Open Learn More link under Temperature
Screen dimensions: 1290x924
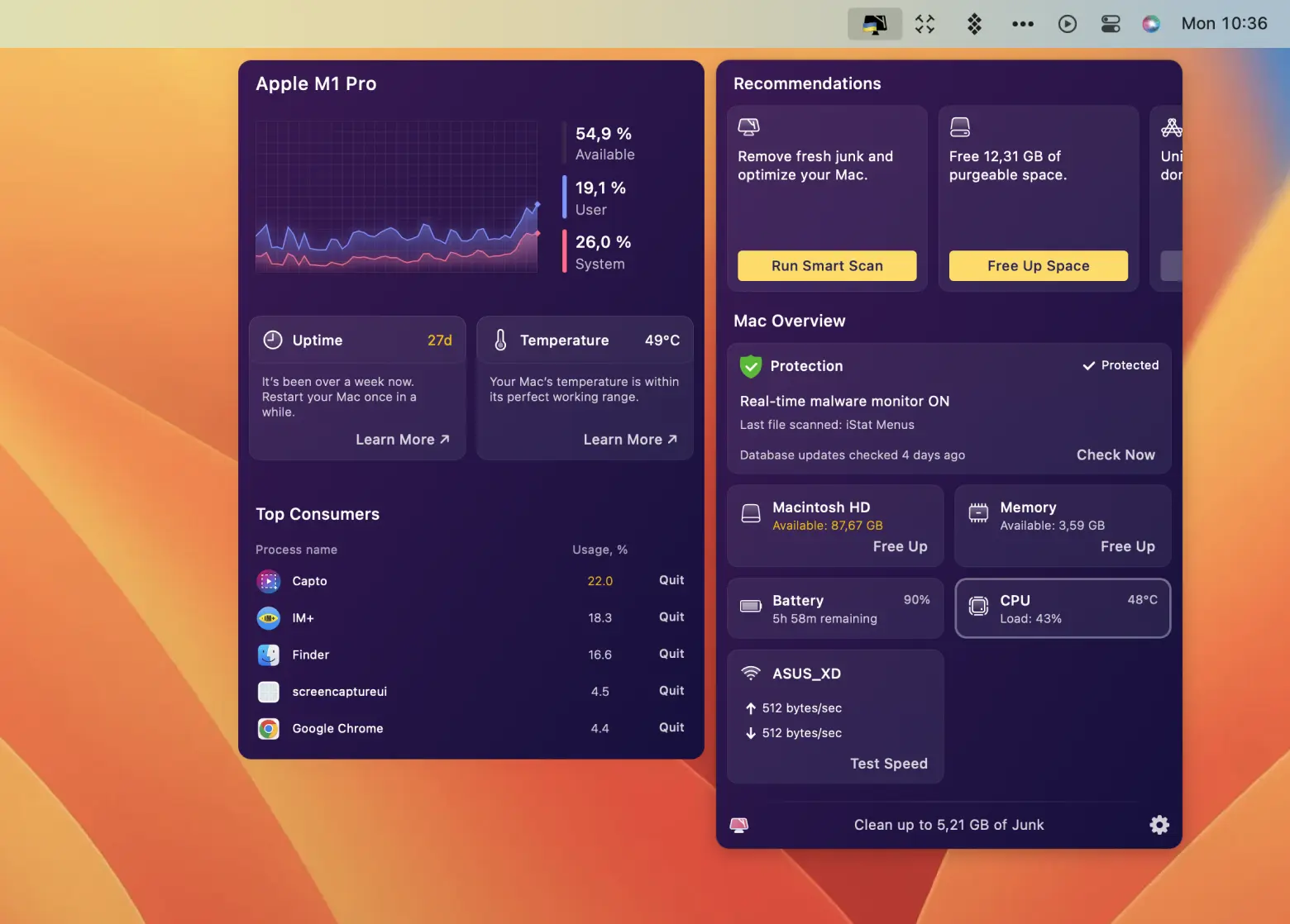tap(630, 440)
